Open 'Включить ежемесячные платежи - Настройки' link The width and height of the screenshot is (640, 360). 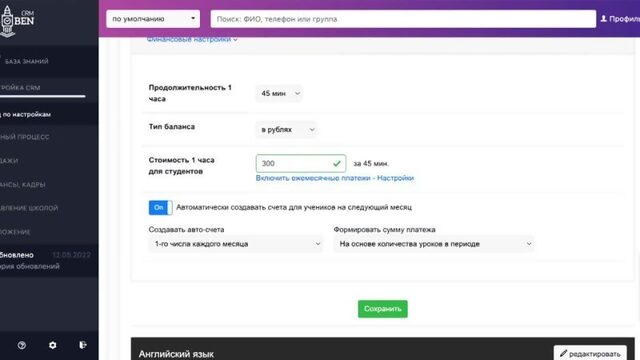tap(335, 178)
